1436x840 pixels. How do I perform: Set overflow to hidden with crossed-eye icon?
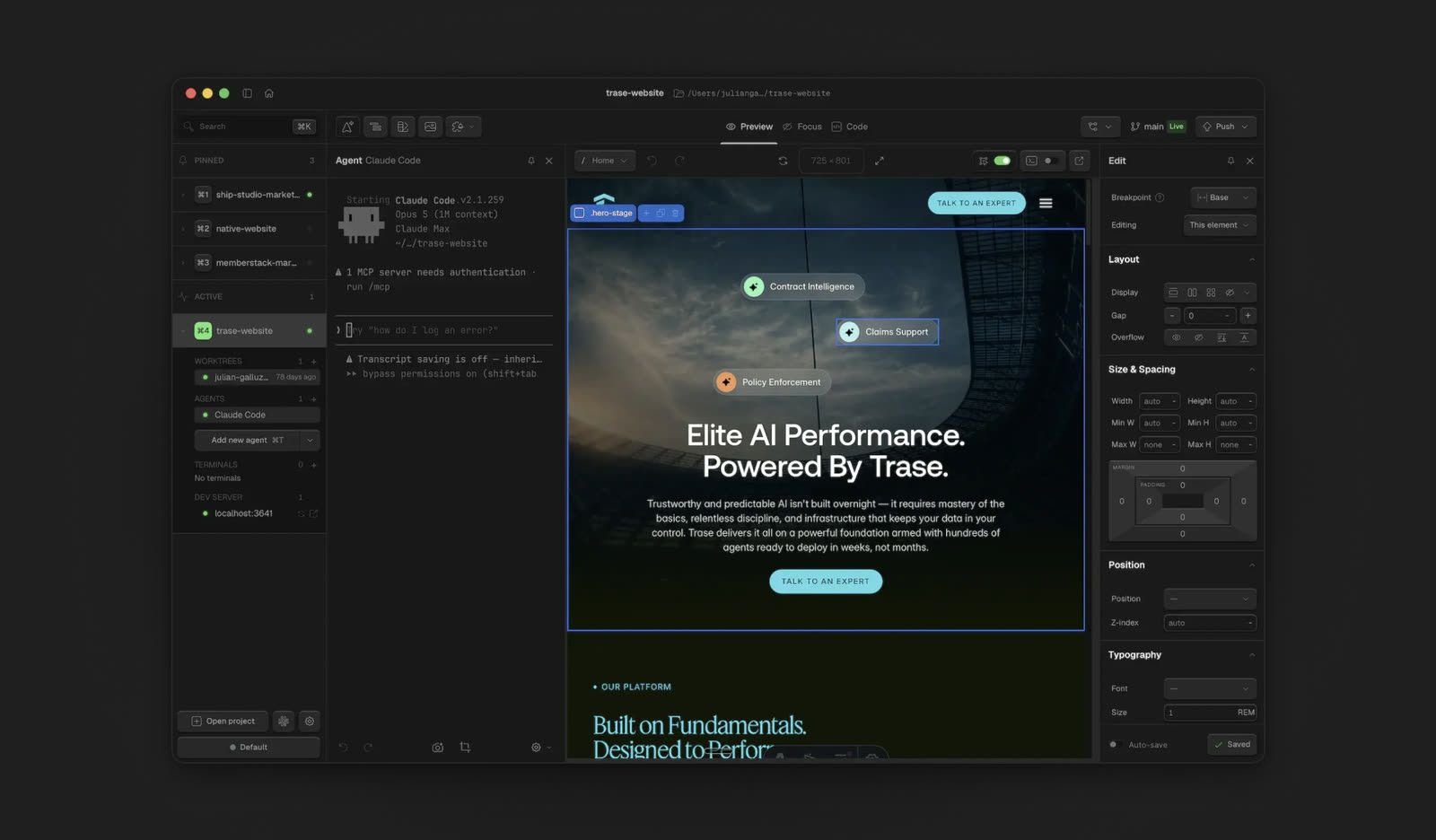click(x=1198, y=337)
